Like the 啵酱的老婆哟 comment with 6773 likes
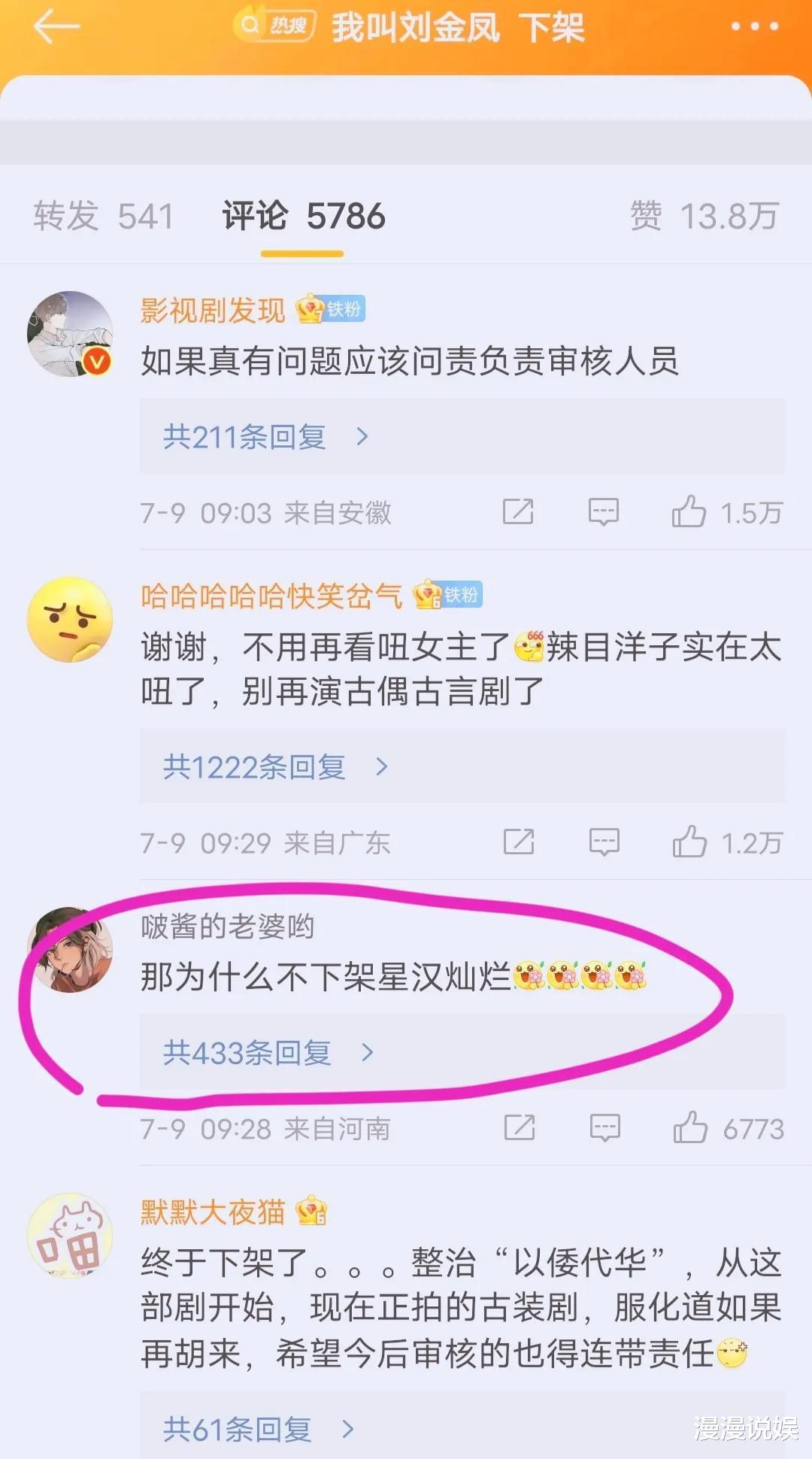 pyautogui.click(x=729, y=1128)
